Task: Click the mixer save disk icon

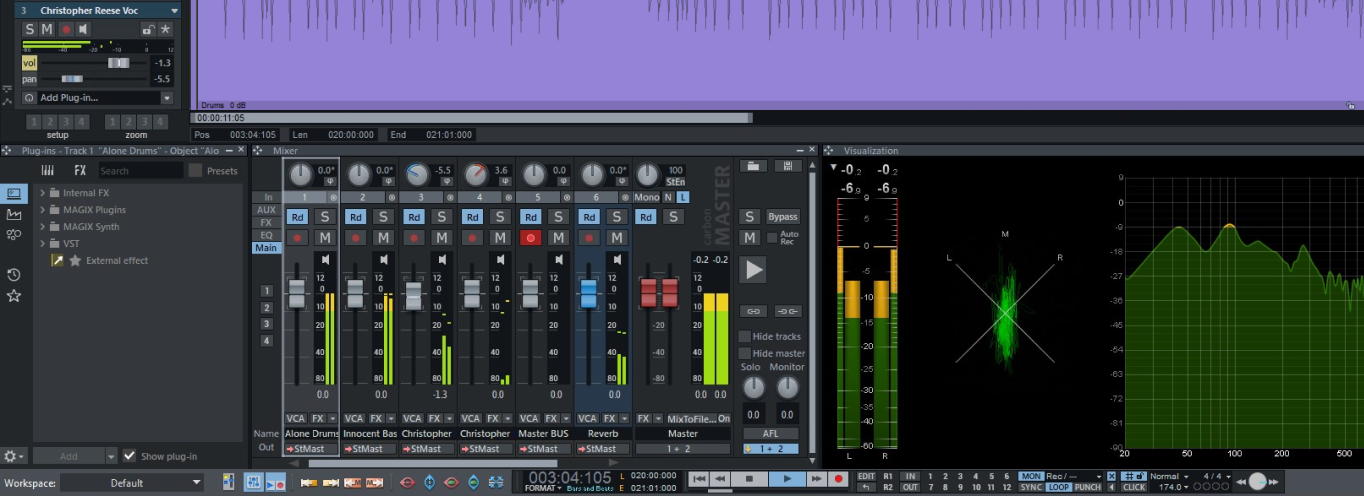Action: coord(789,166)
